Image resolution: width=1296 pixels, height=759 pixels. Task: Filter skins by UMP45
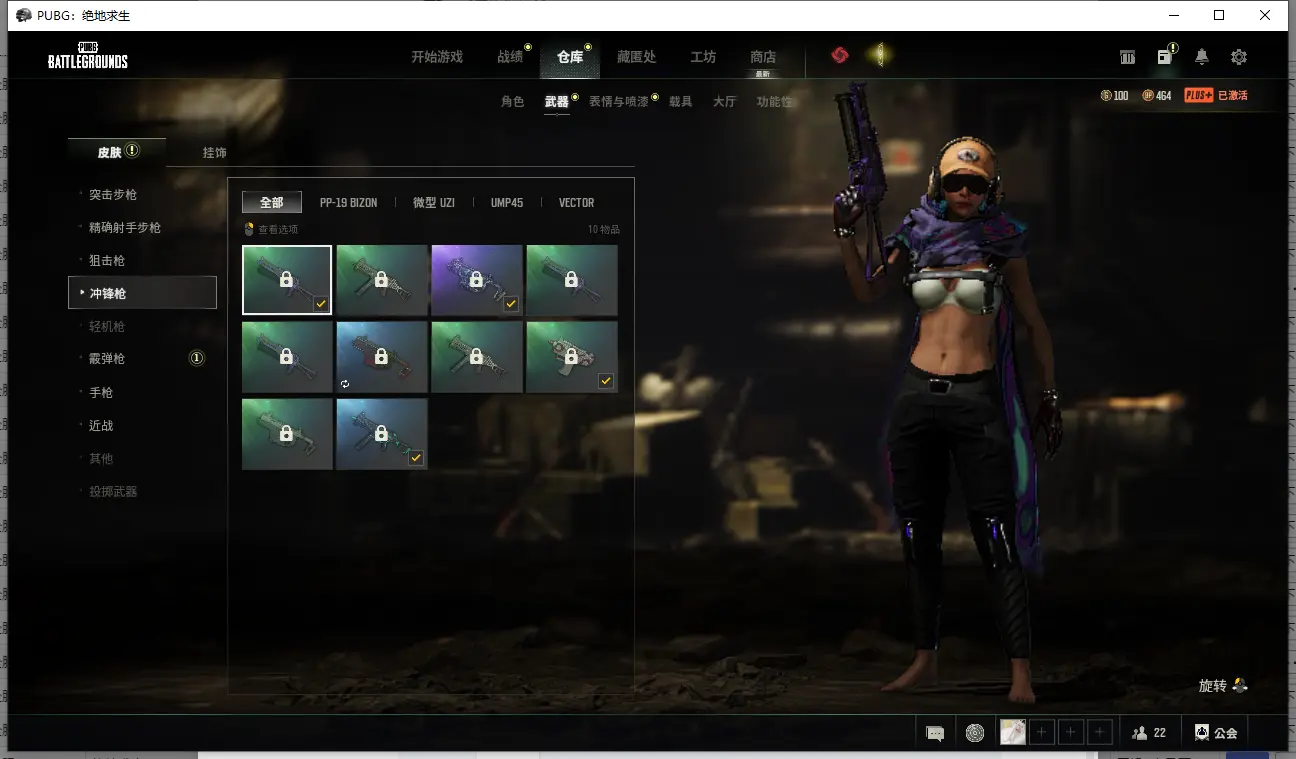coord(507,203)
